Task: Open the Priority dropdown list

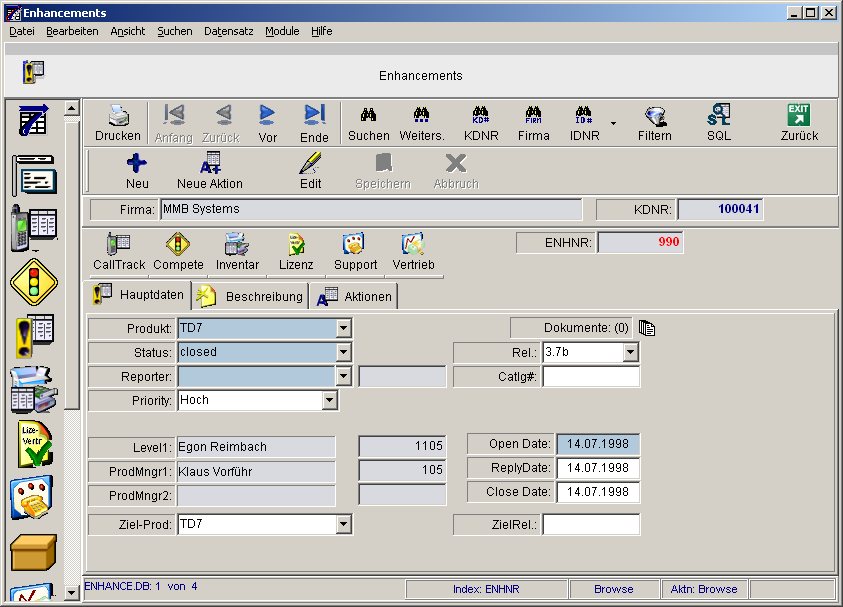Action: (330, 400)
